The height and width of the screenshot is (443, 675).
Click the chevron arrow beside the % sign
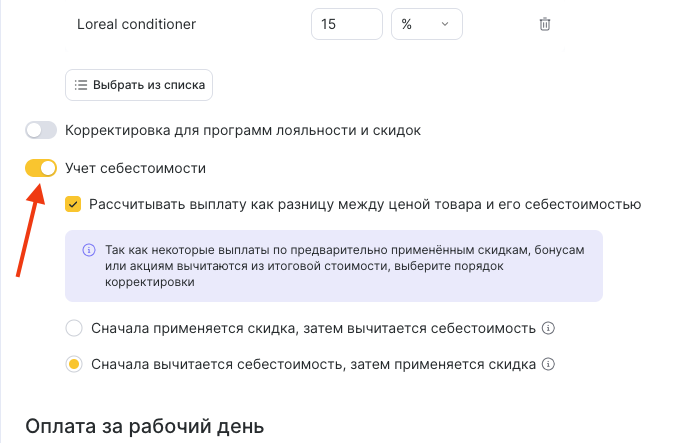point(445,25)
